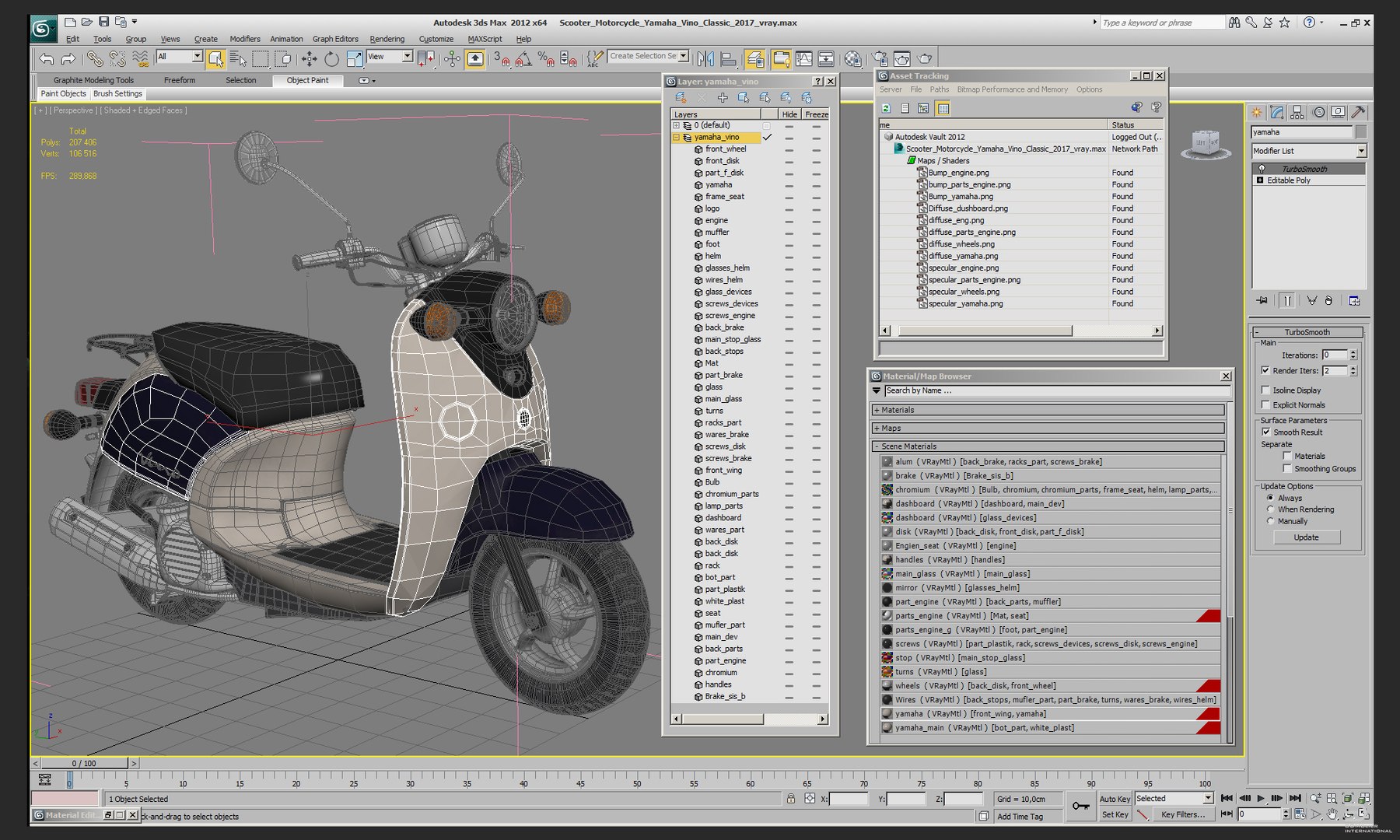This screenshot has height=840, width=1400.
Task: Click the Set Key button
Action: tap(1115, 814)
